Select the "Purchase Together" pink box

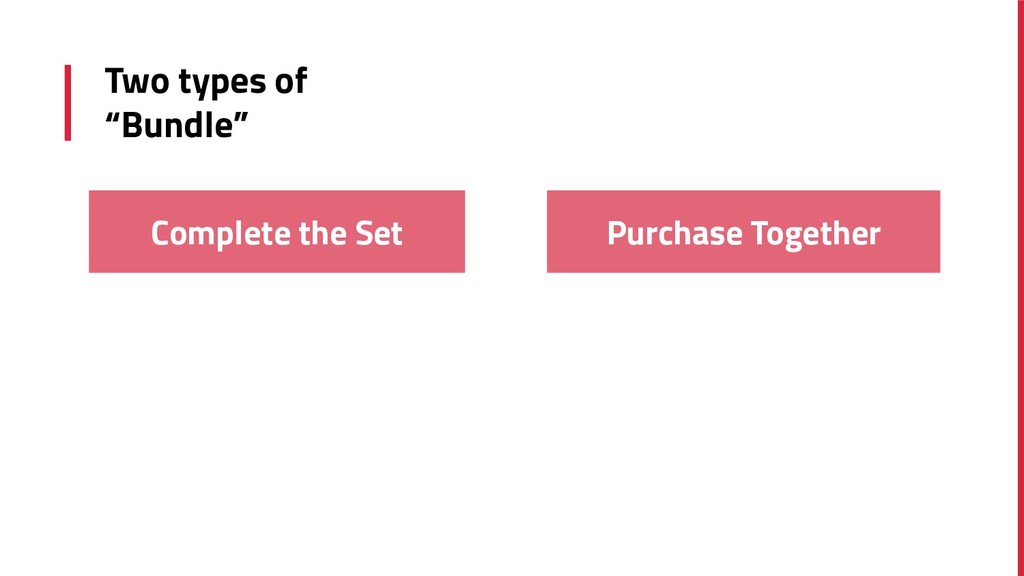point(743,232)
